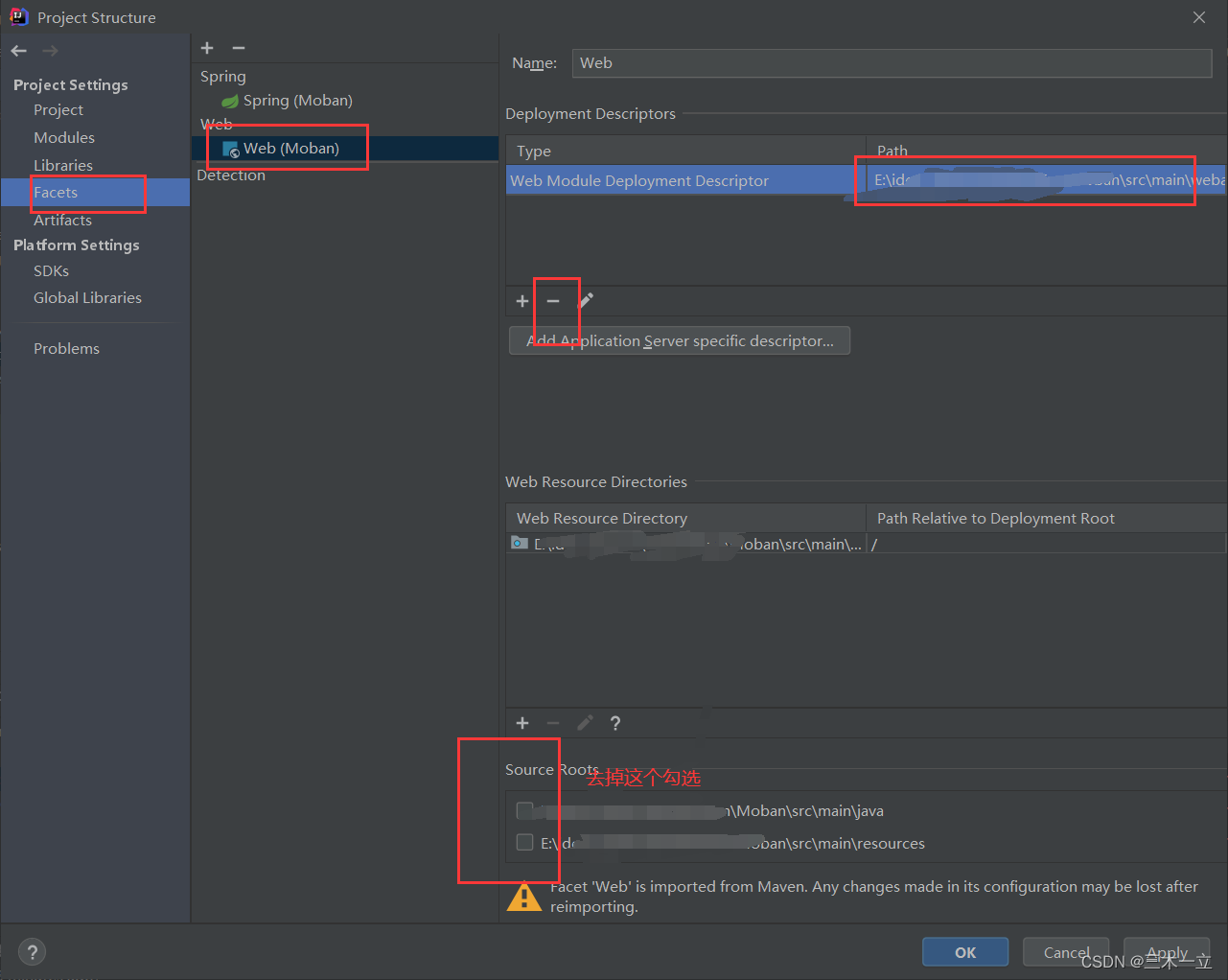Click the src\main\resources source root path
1228x980 pixels.
732,844
